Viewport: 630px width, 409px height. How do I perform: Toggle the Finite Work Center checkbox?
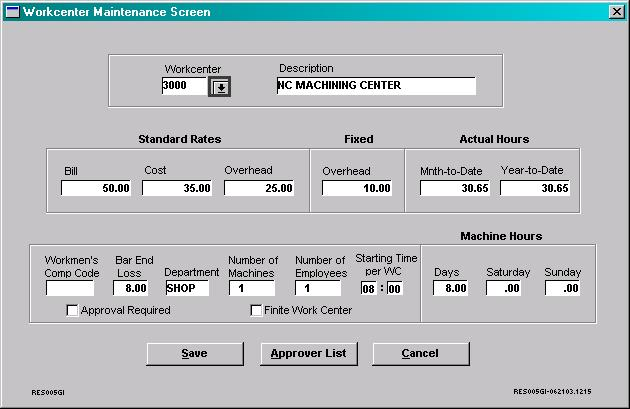(x=256, y=311)
